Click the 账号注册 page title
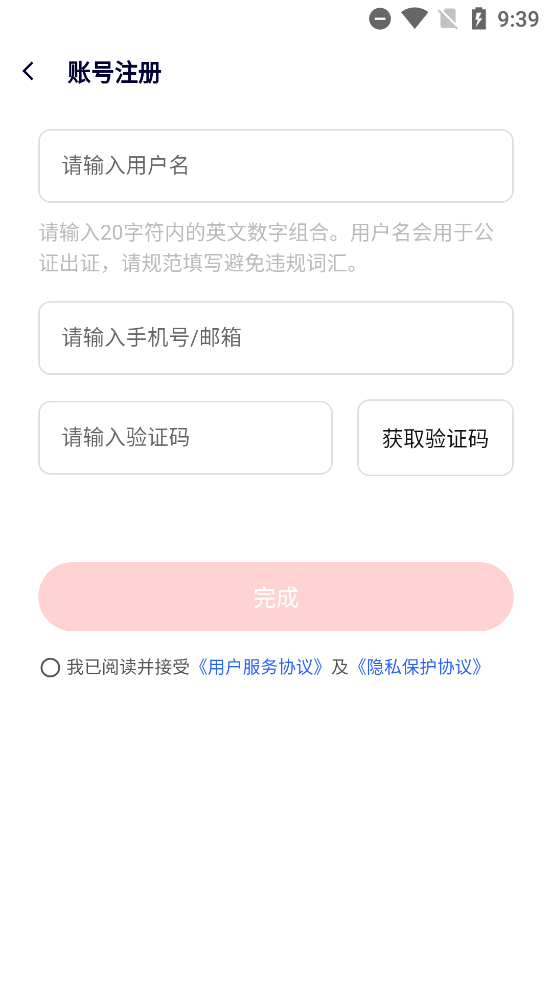The height and width of the screenshot is (983, 552). click(x=115, y=73)
